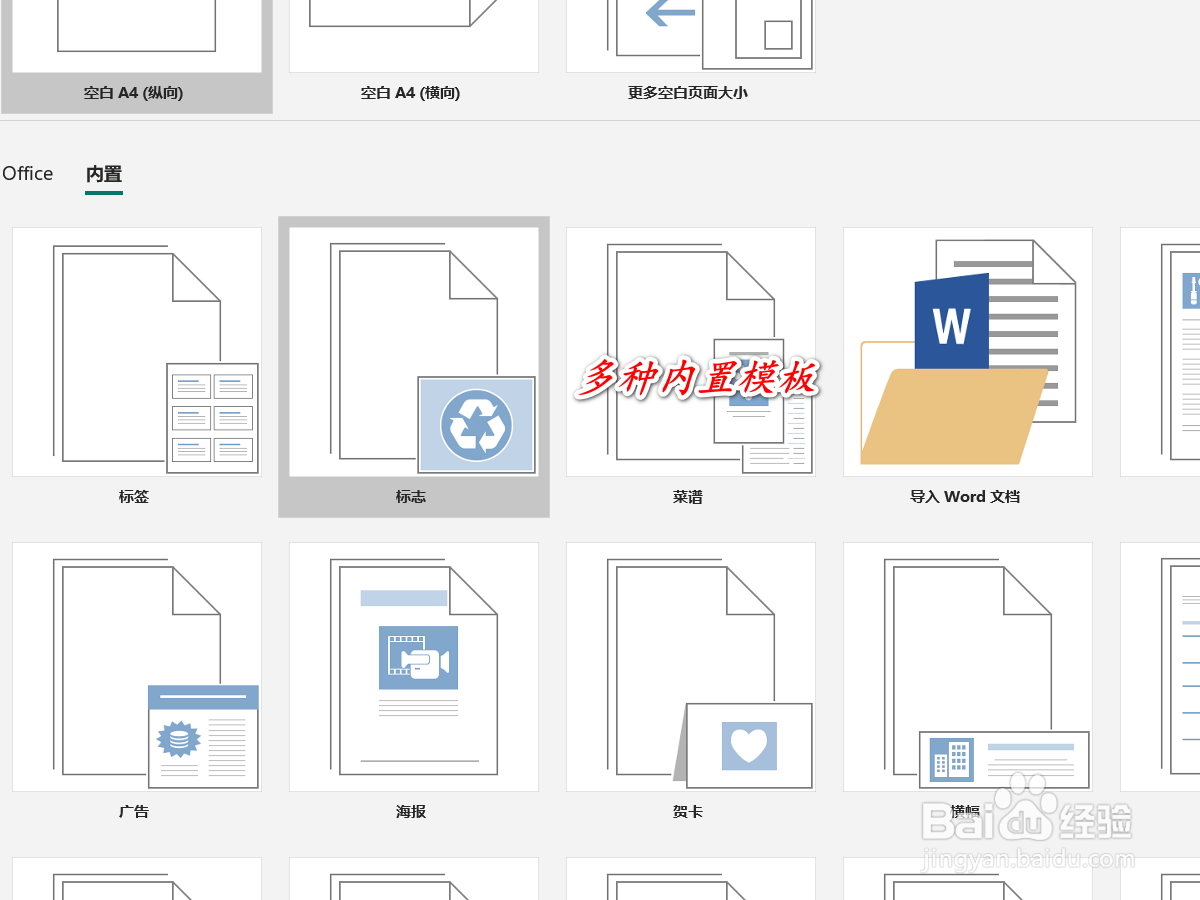This screenshot has height=900, width=1200.
Task: Pick the 海报 poster template thumbnail
Action: [x=414, y=667]
